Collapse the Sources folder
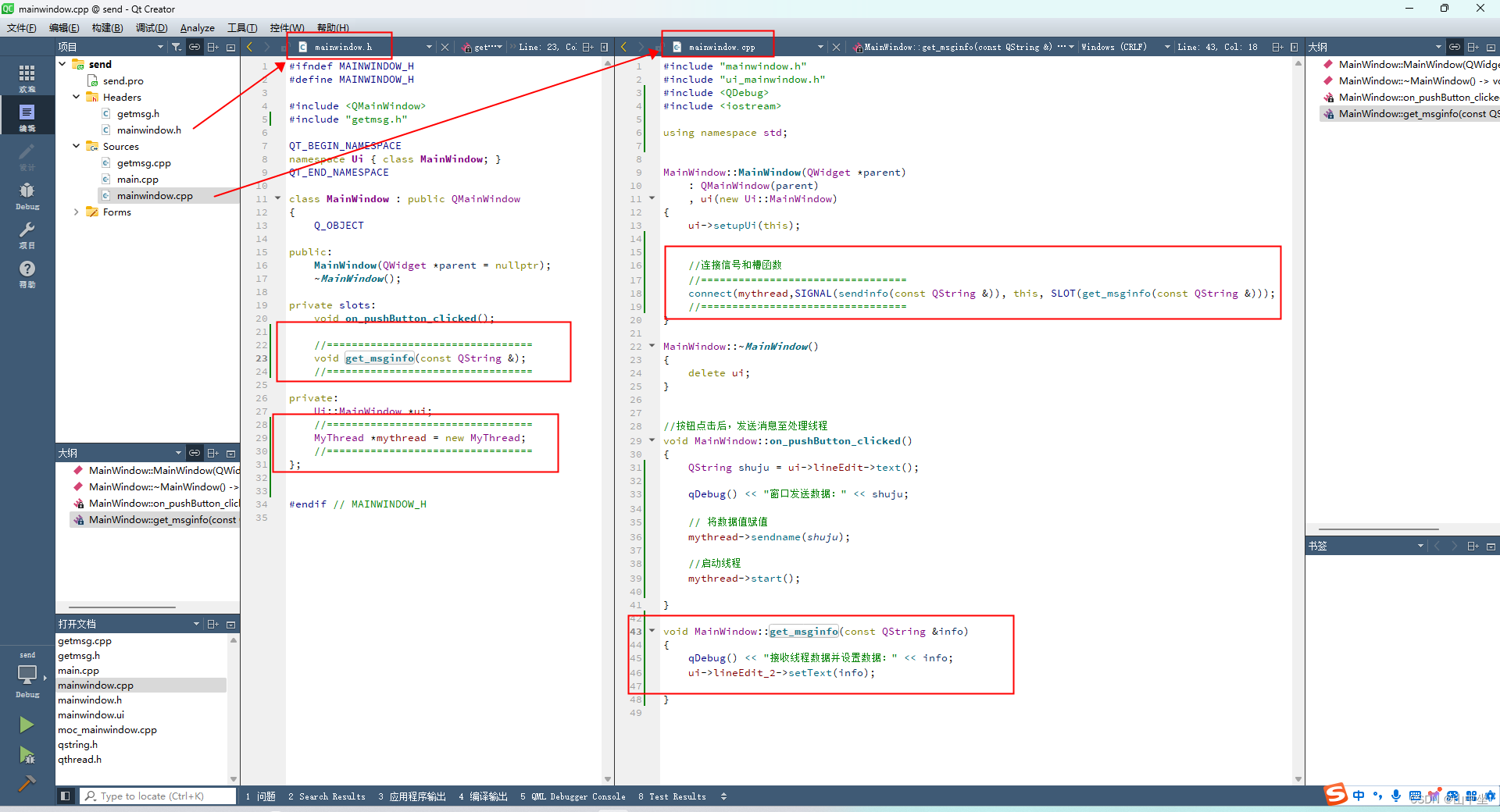 pos(77,146)
